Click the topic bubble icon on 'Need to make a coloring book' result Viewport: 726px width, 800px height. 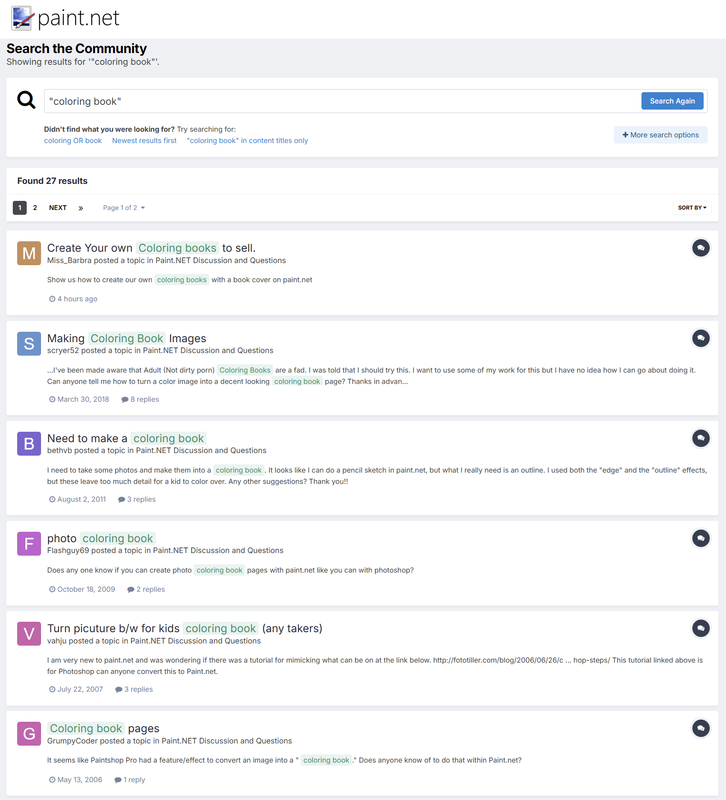[x=700, y=438]
